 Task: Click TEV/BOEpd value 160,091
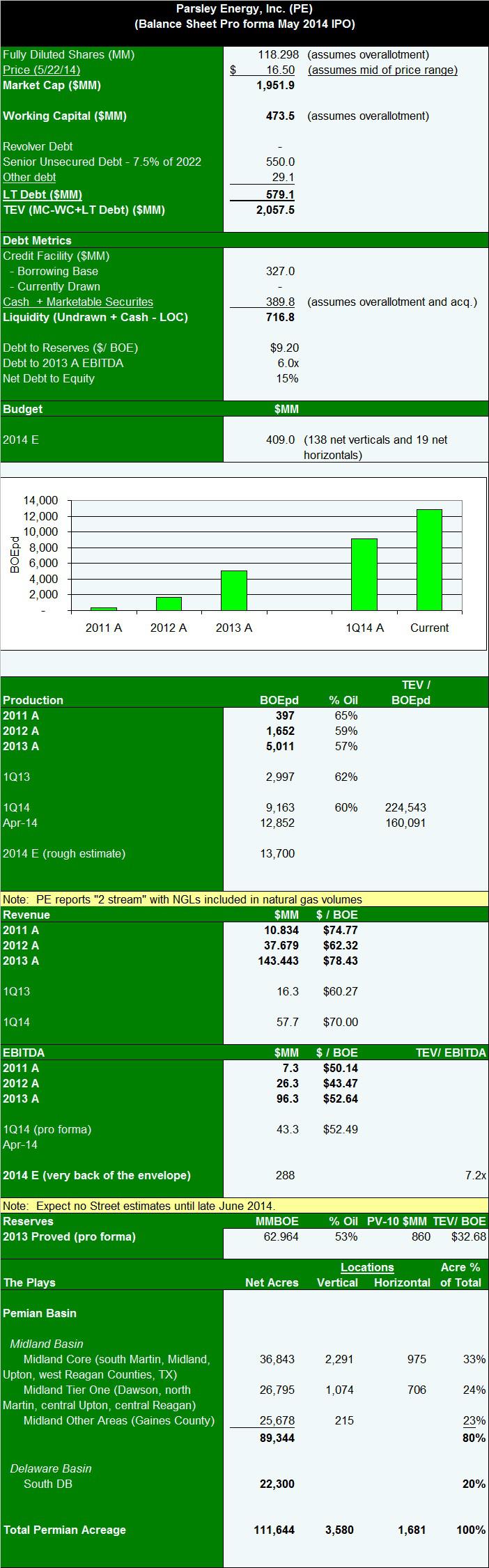405,823
